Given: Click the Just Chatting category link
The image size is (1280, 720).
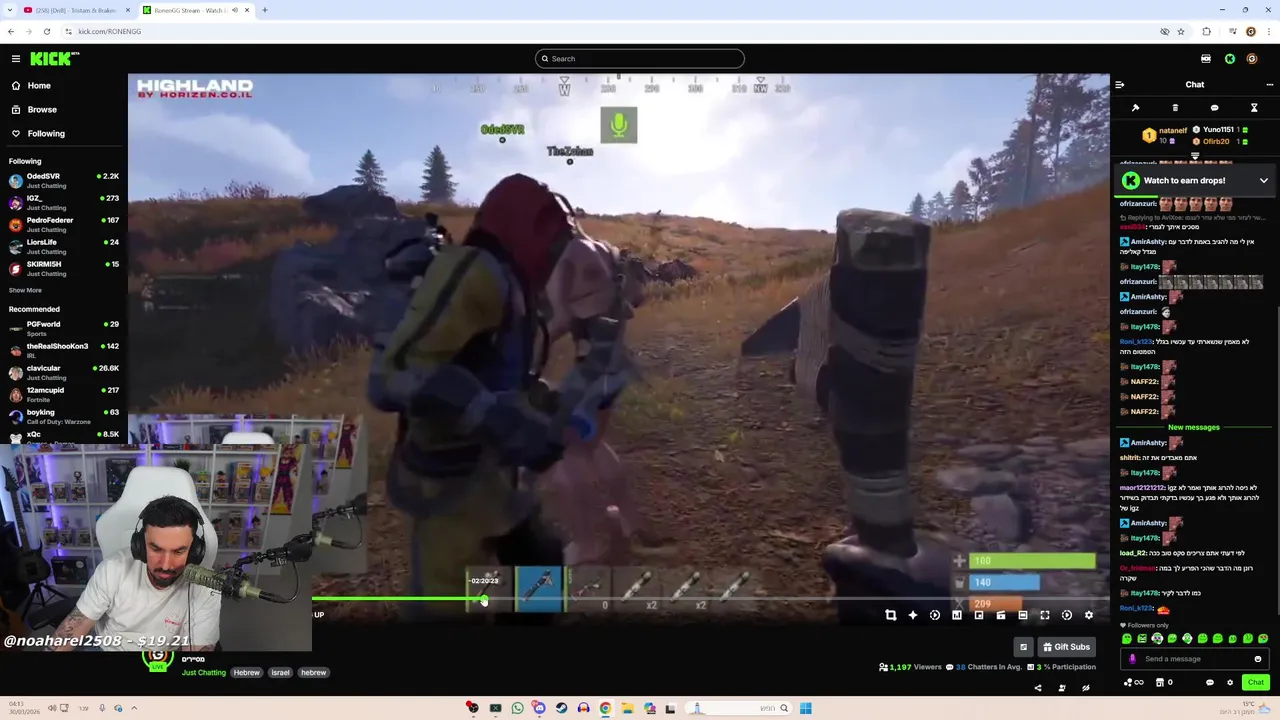Looking at the screenshot, I should click(x=204, y=673).
